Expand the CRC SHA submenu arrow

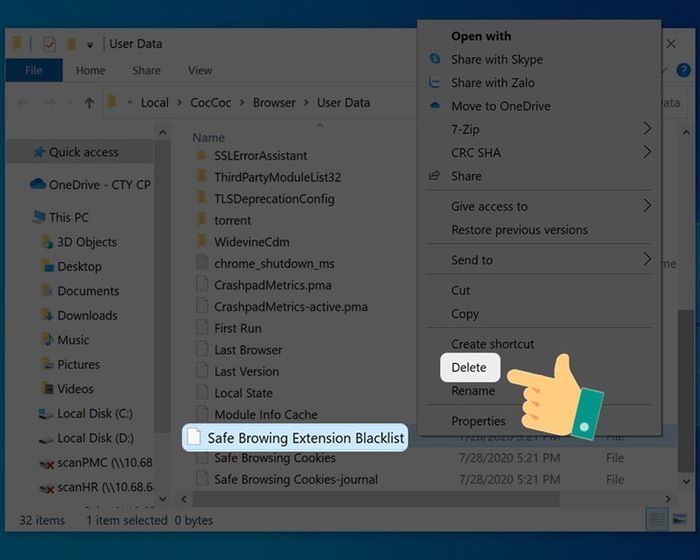[647, 152]
